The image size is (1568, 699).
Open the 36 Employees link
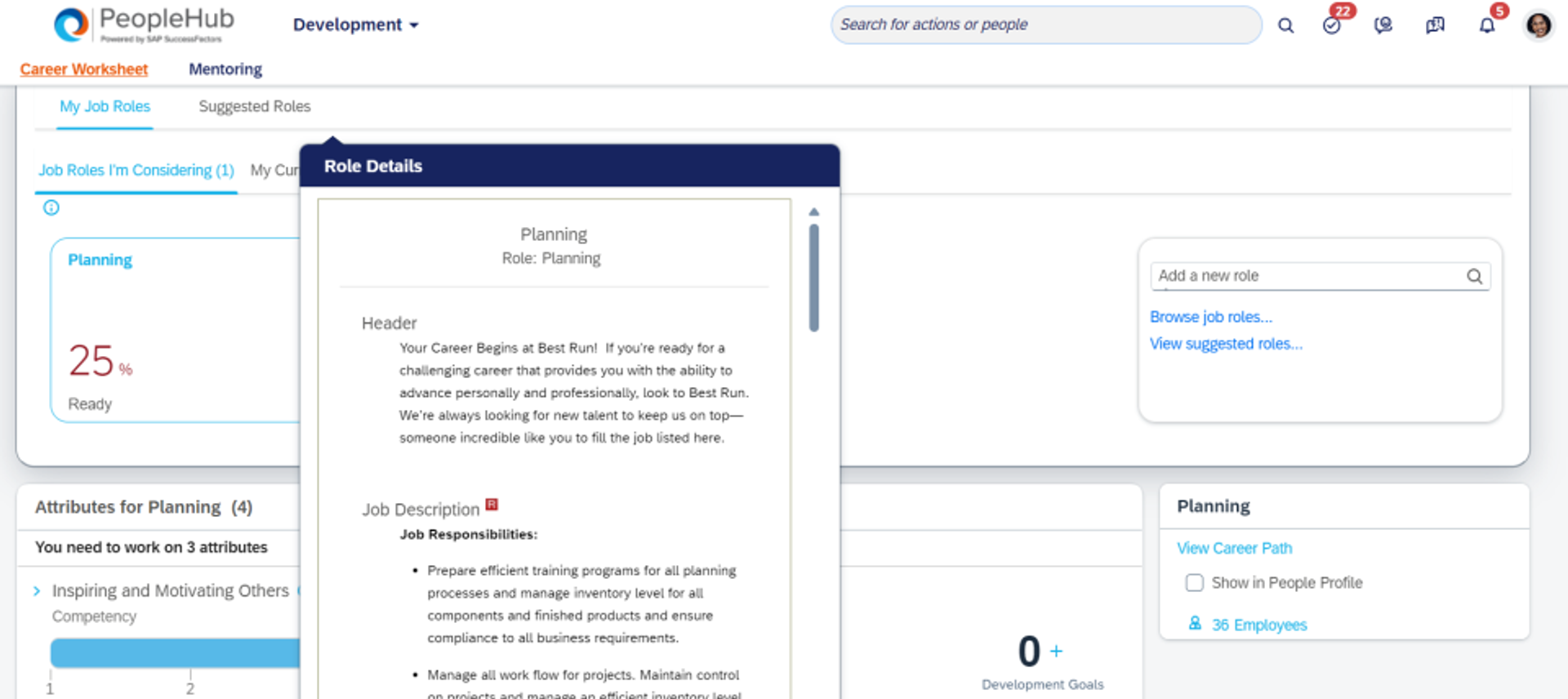pos(1259,625)
